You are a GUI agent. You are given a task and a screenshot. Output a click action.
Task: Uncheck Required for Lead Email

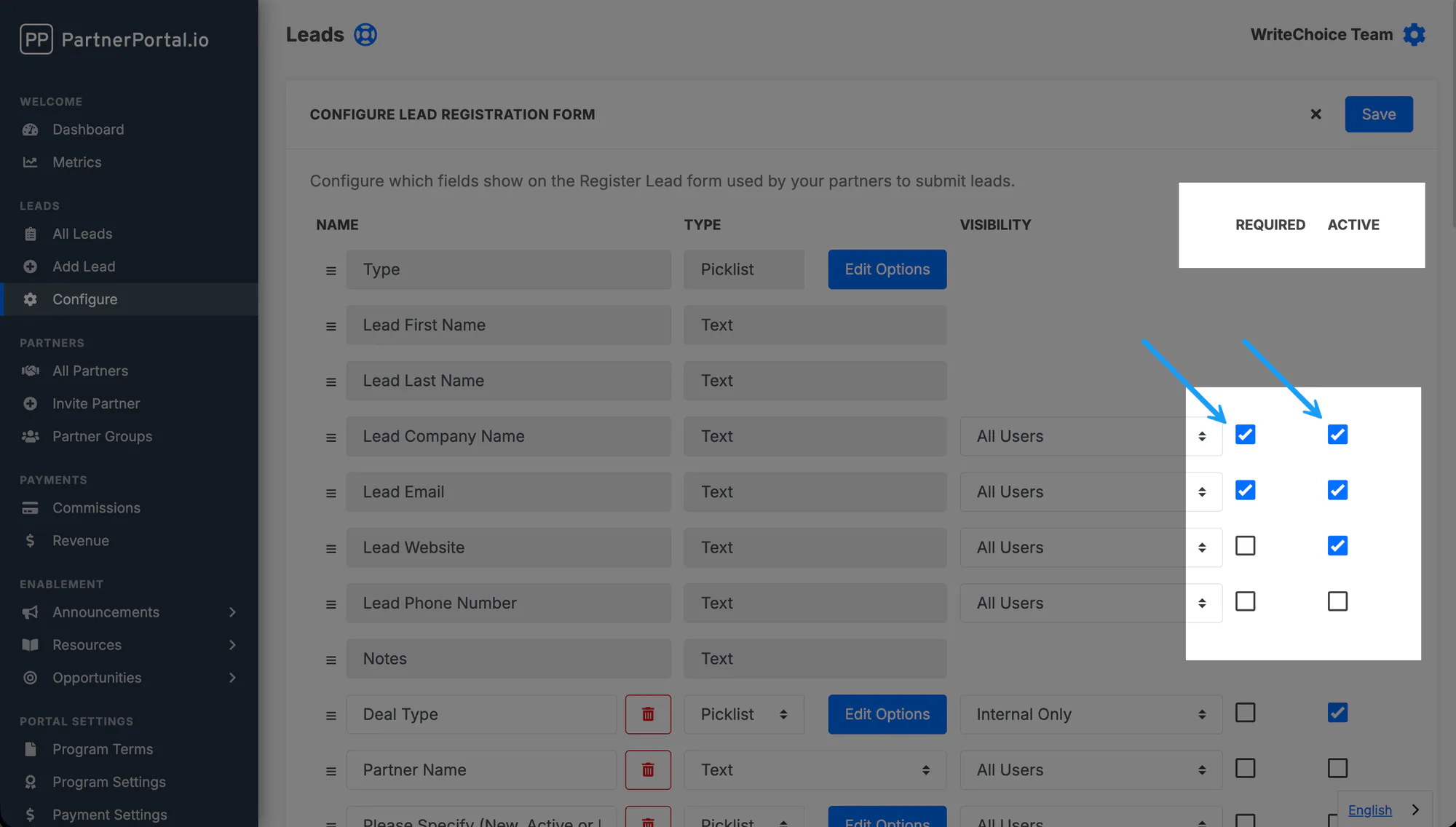[x=1246, y=490]
